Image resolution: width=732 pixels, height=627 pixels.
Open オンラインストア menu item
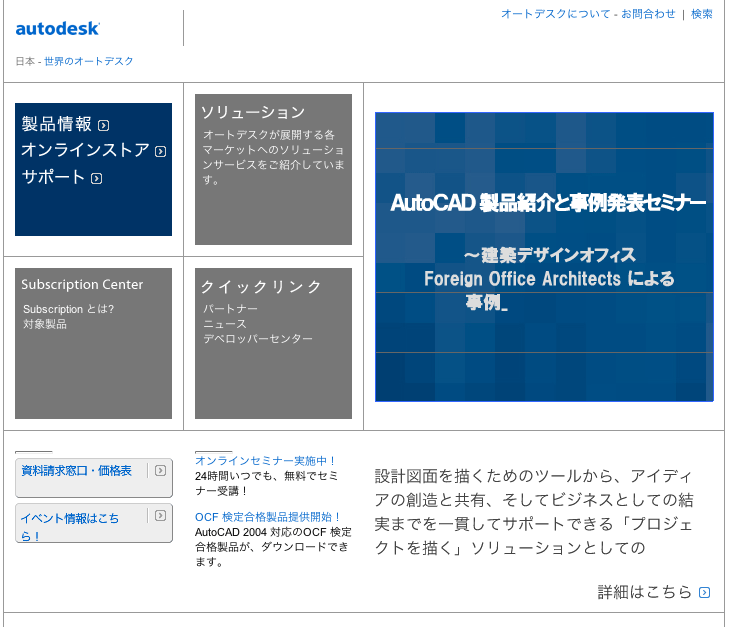(85, 150)
